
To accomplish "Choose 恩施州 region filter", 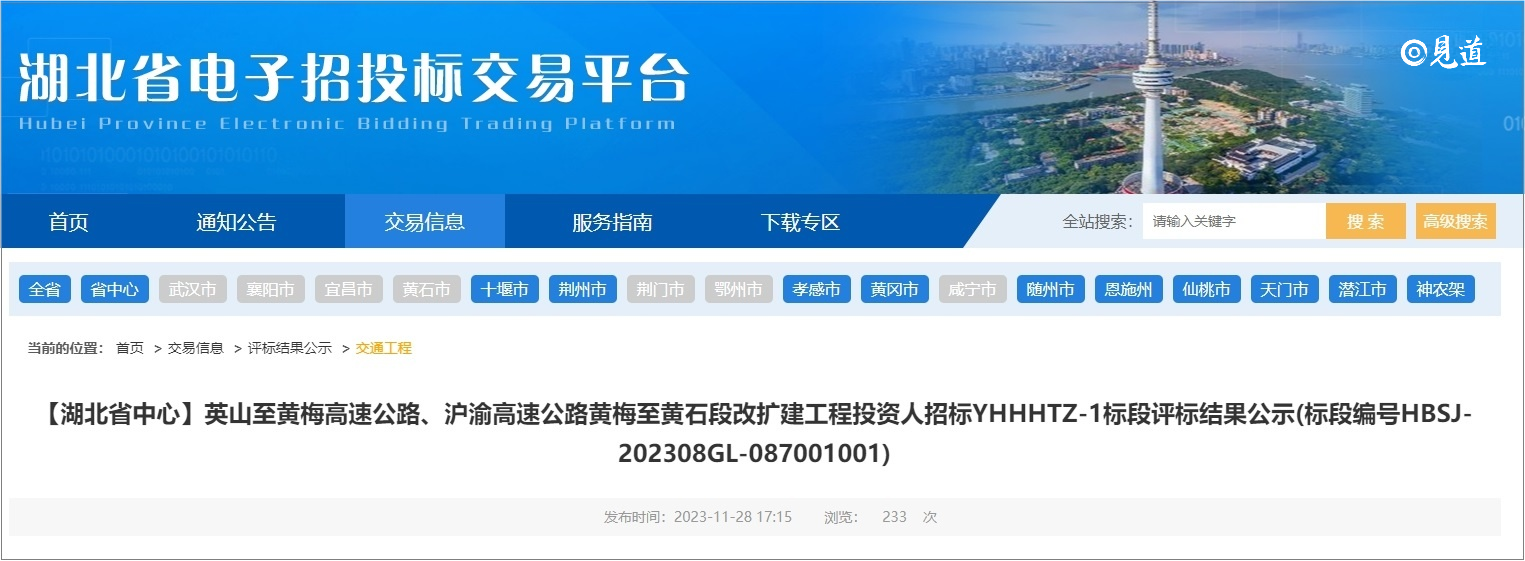I will (1129, 290).
